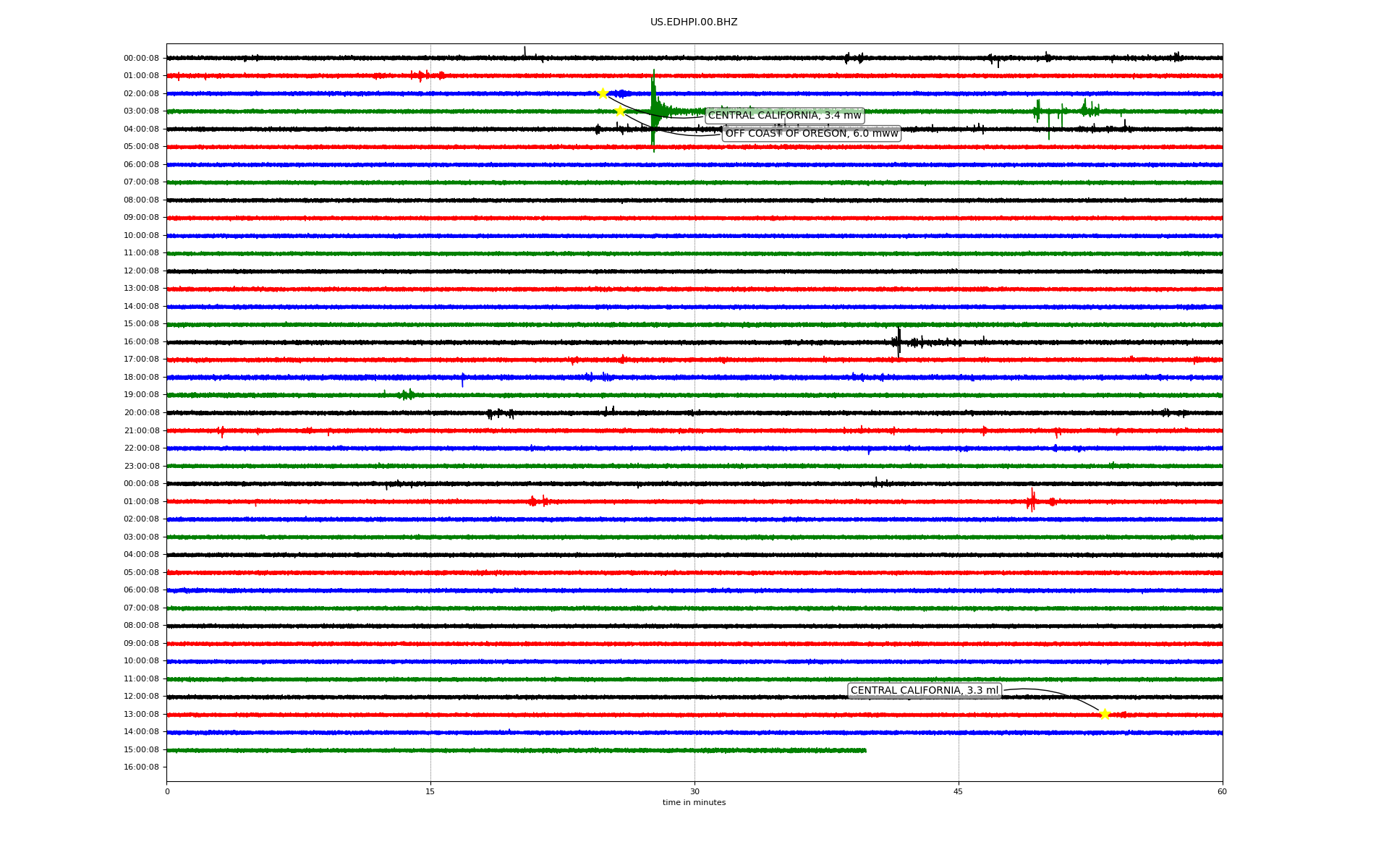Click the CENTRAL CALIFORNIA, 3.3 ml label
This screenshot has width=1389, height=868.
(924, 691)
